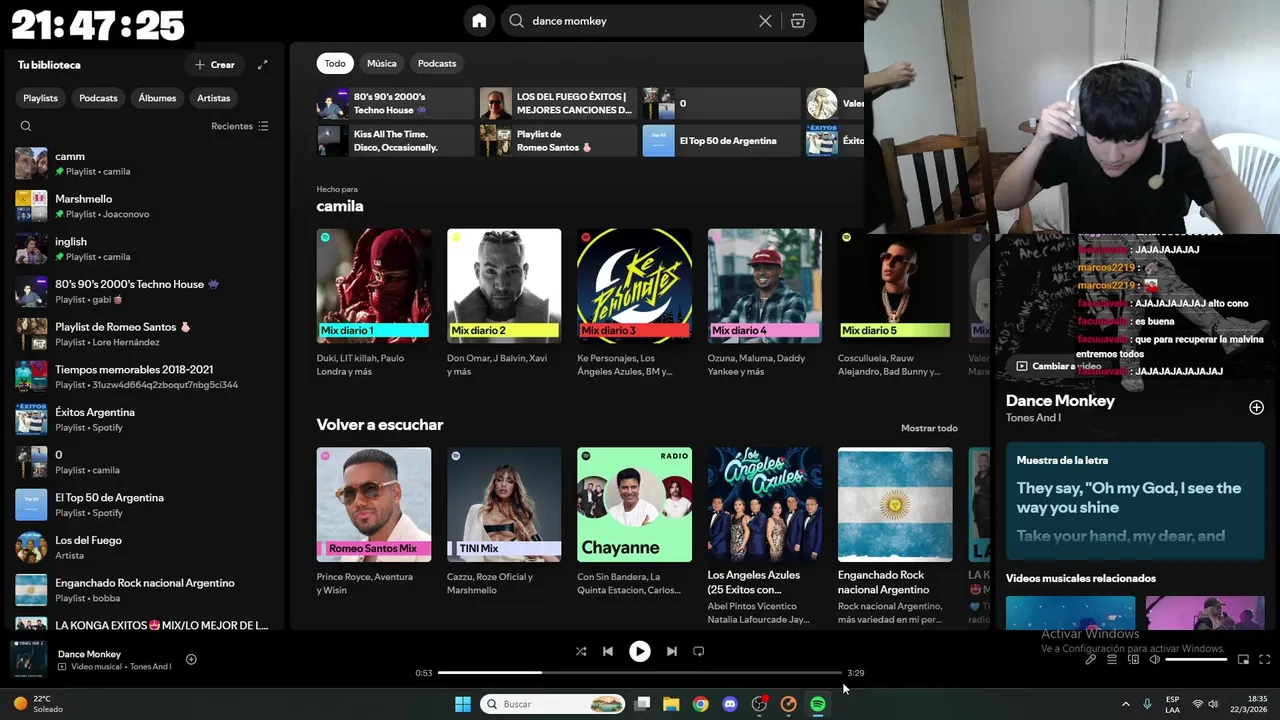Open 80's 90's 2000's Techno House shortcut tile

[395, 103]
